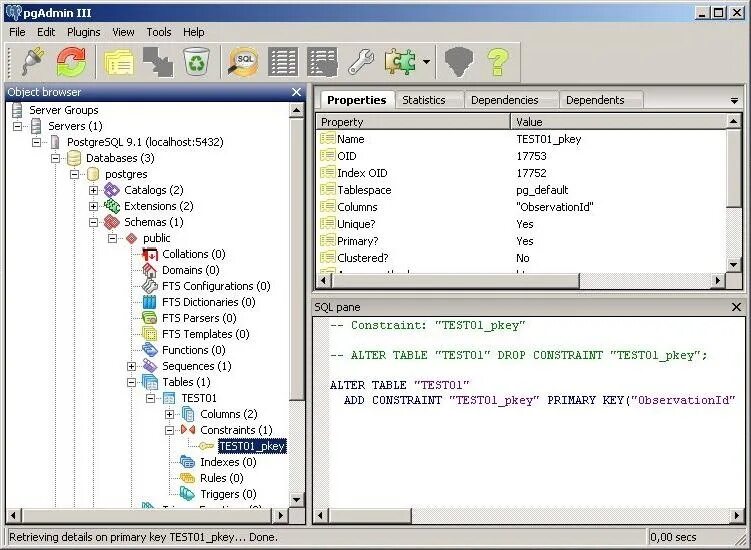Click the Schemas node icon
The image size is (751, 550).
[112, 222]
